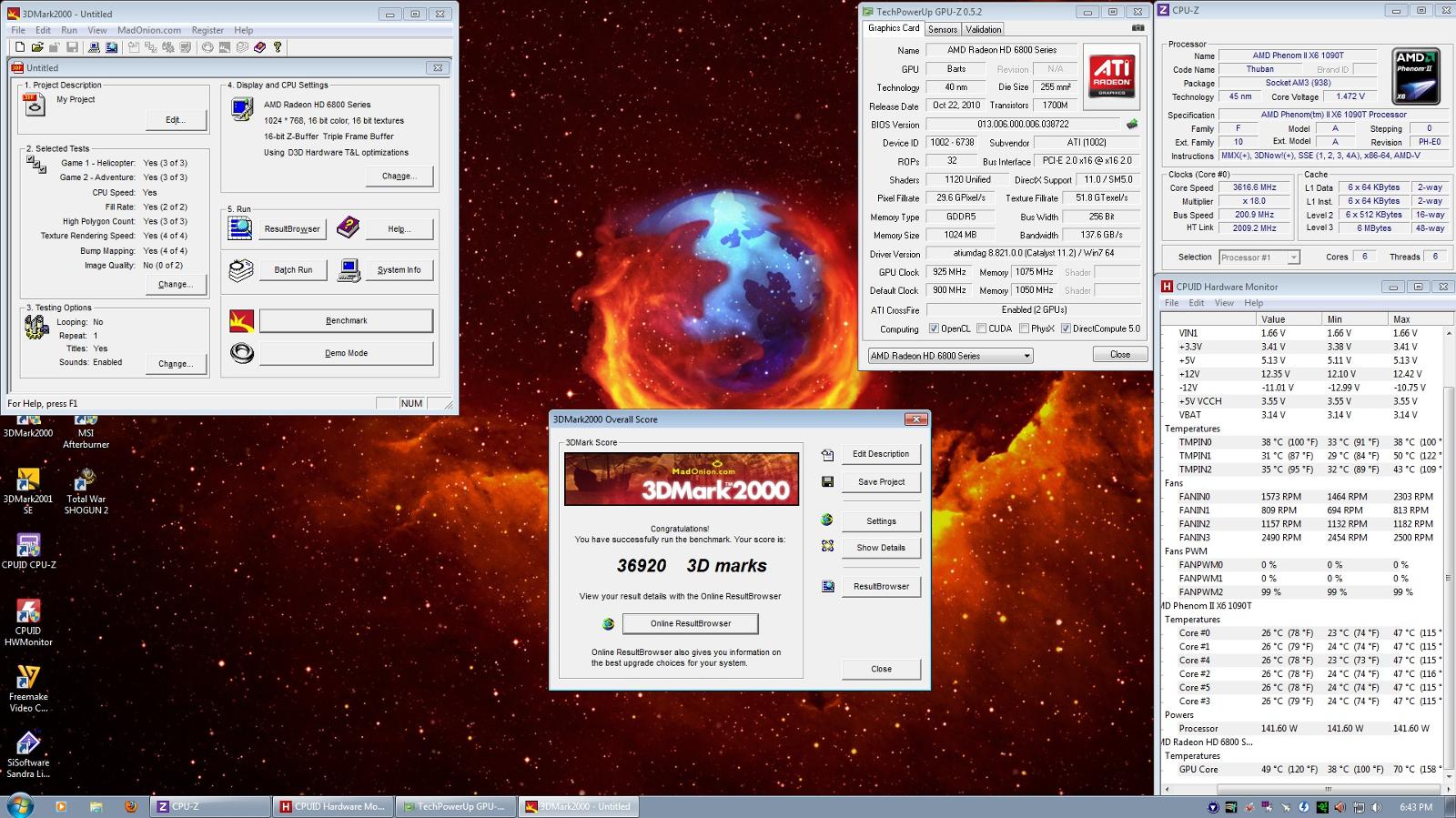The height and width of the screenshot is (818, 1456).
Task: Click Change under Selected Tests
Action: click(x=175, y=284)
